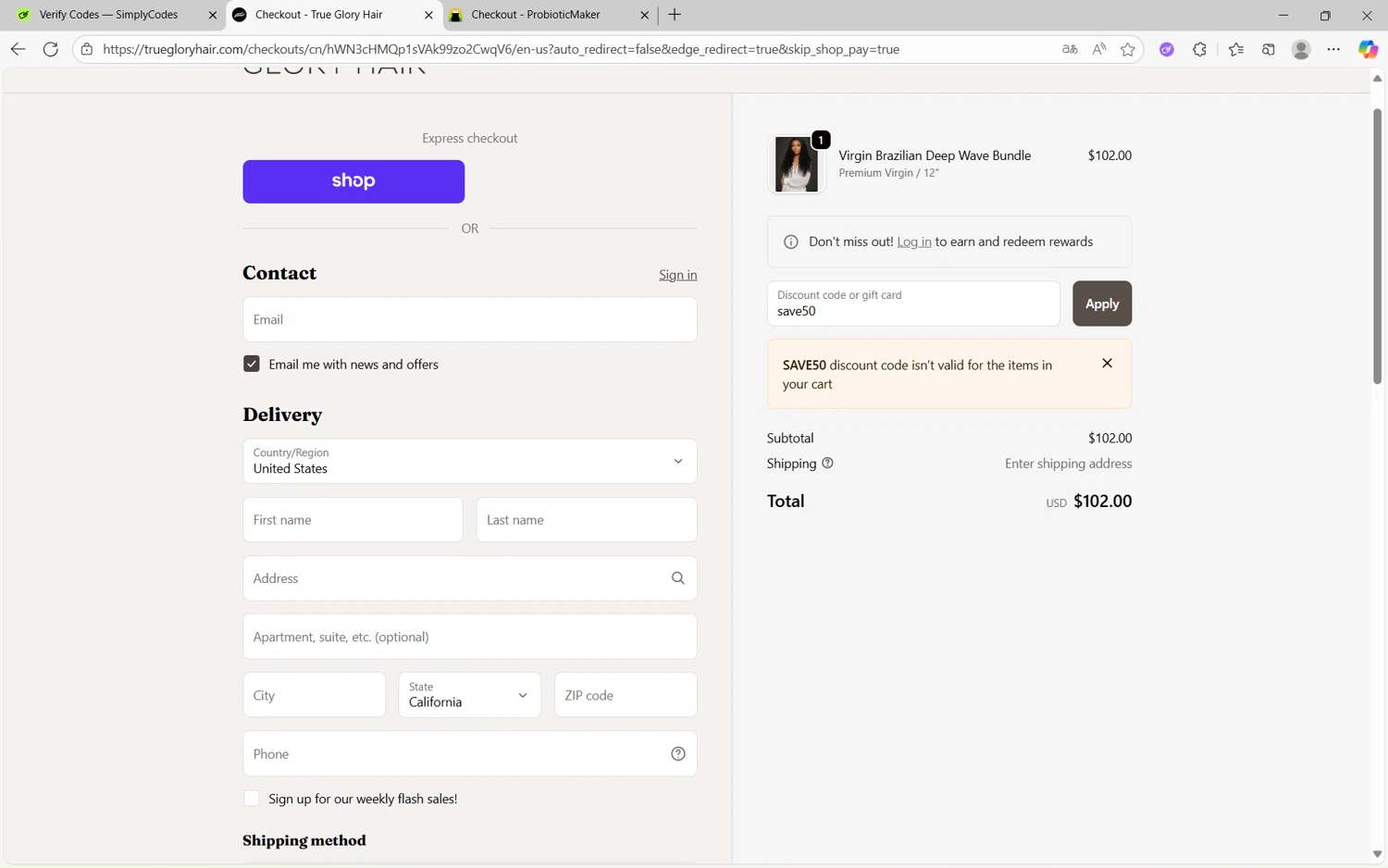Click the Subtotal $102.00 value
Viewport: 1388px width, 868px height.
1109,439
